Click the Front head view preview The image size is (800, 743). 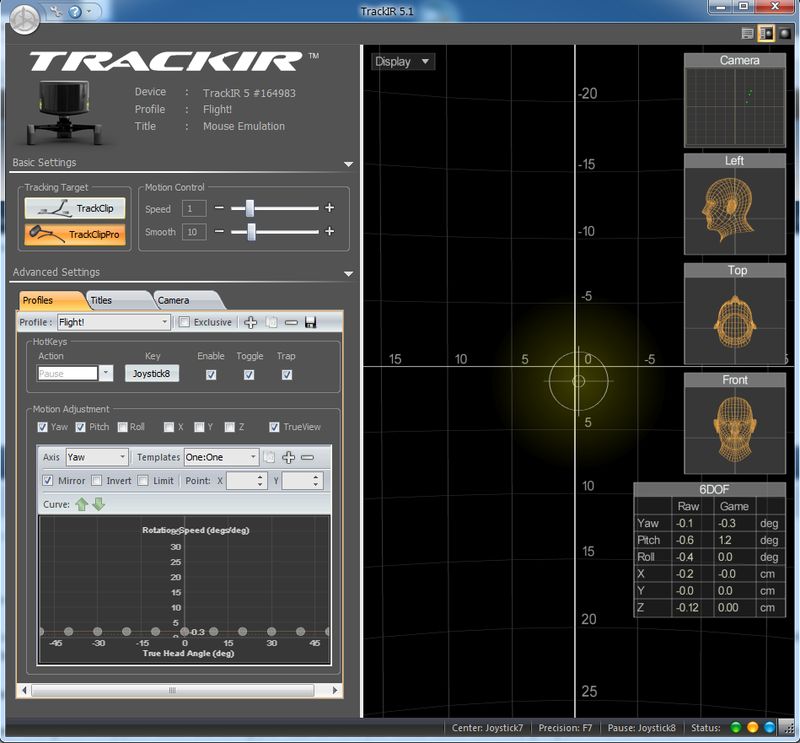[735, 424]
